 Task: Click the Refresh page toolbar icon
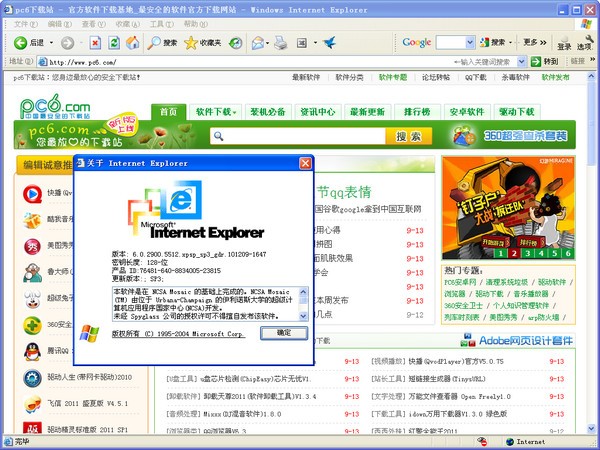(x=114, y=43)
